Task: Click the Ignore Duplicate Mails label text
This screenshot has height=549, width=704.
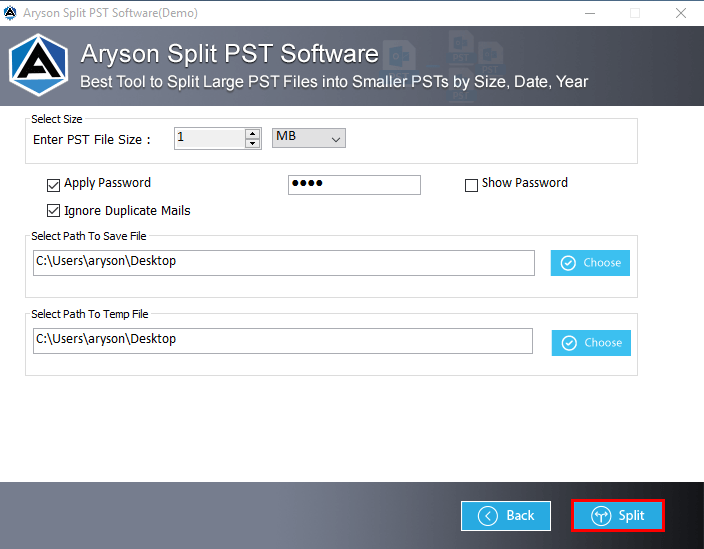Action: point(127,211)
